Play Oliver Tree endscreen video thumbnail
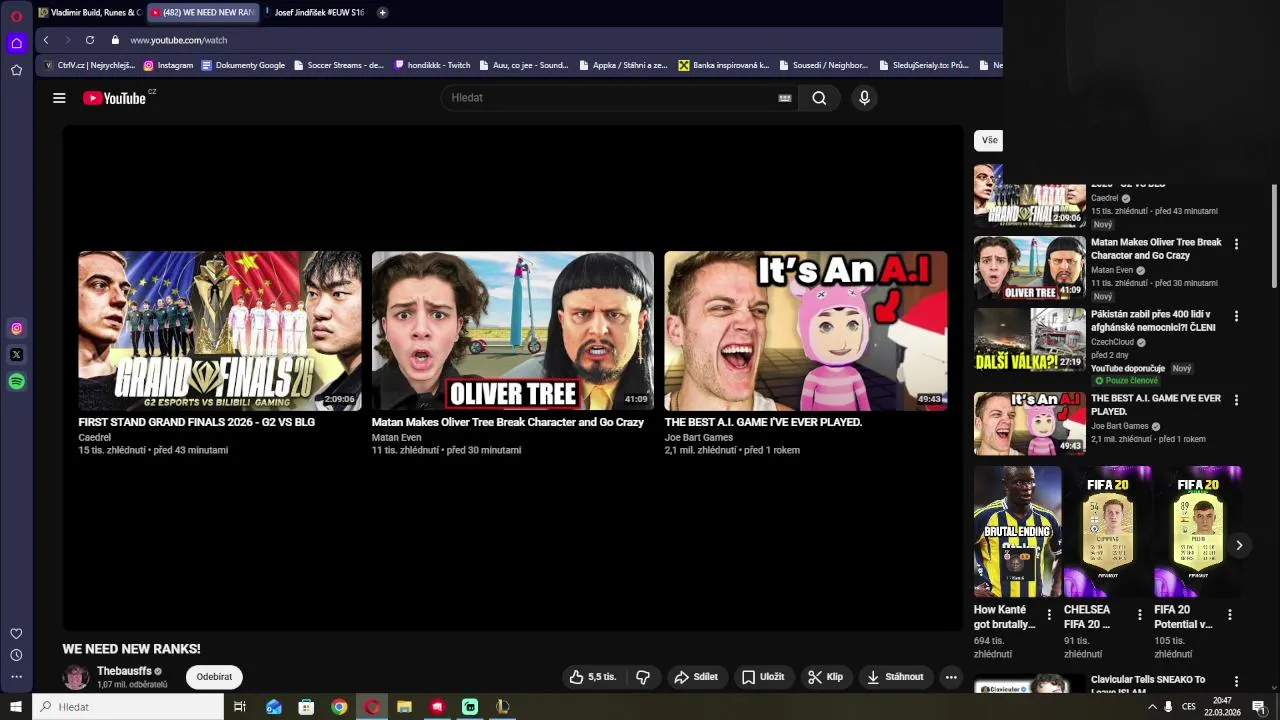 (x=513, y=330)
